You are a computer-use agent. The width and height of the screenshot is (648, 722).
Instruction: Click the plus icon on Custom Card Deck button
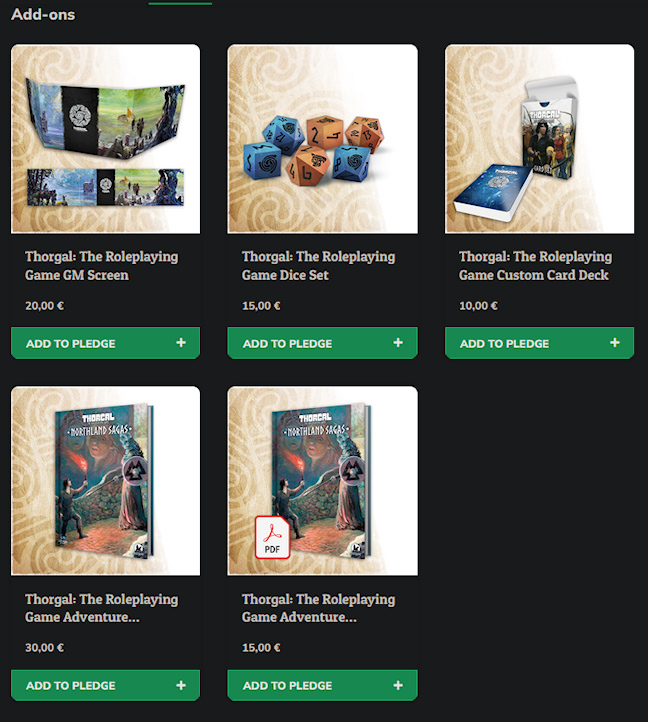click(615, 343)
